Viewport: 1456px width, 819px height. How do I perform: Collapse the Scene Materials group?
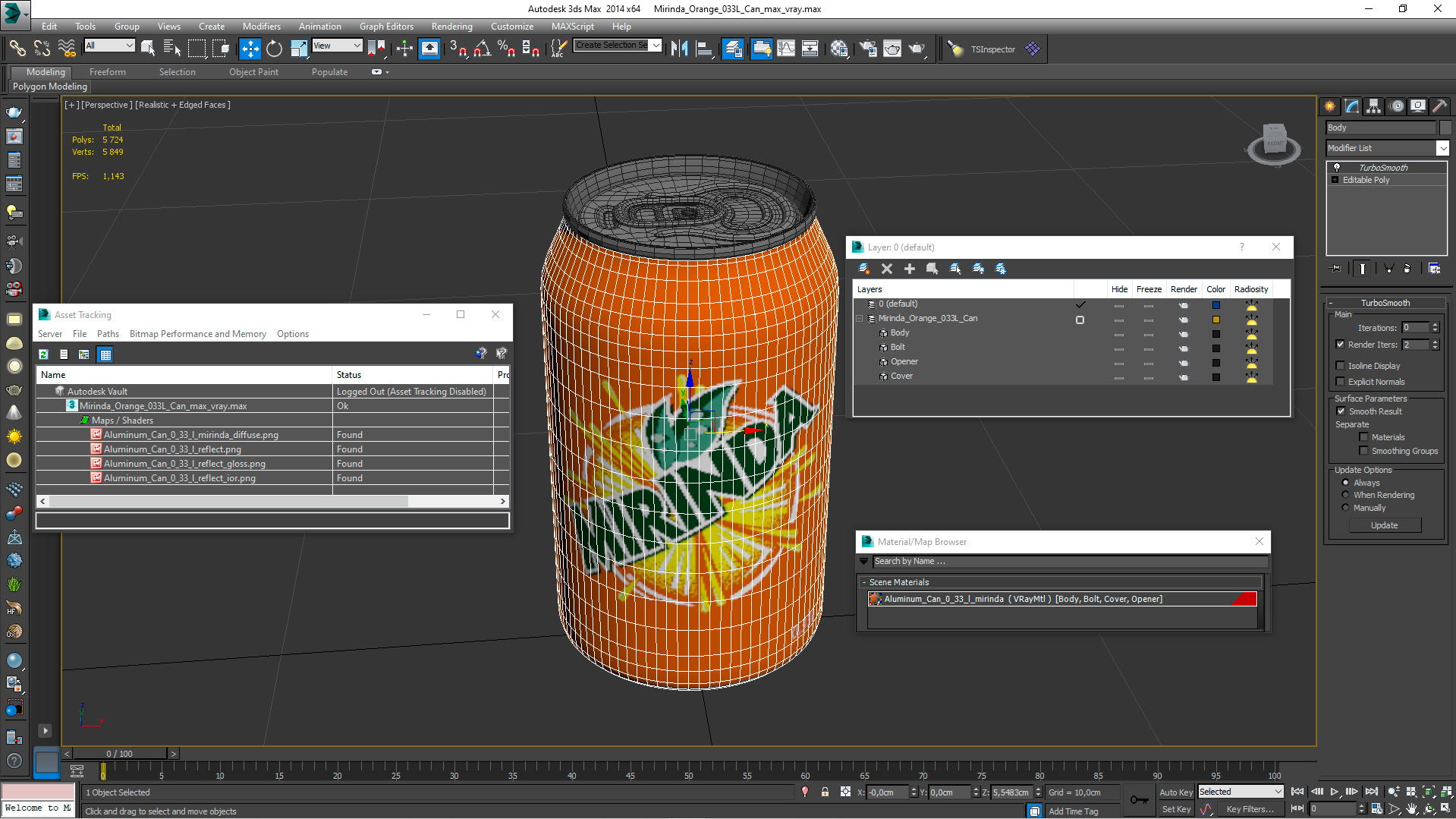pos(864,582)
